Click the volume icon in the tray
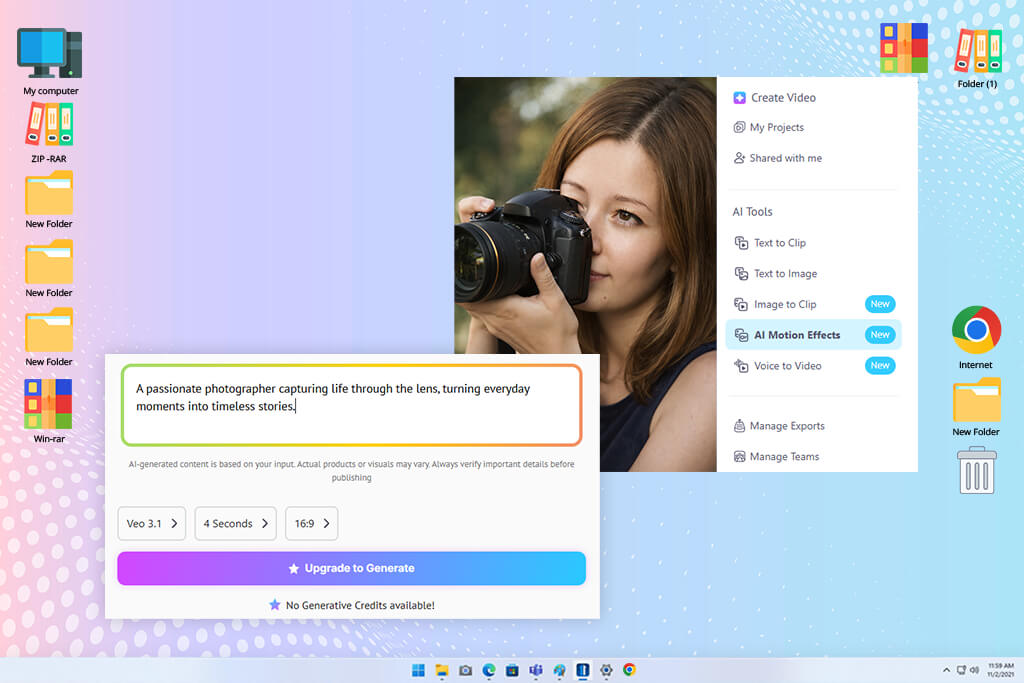The height and width of the screenshot is (683, 1024). (974, 670)
